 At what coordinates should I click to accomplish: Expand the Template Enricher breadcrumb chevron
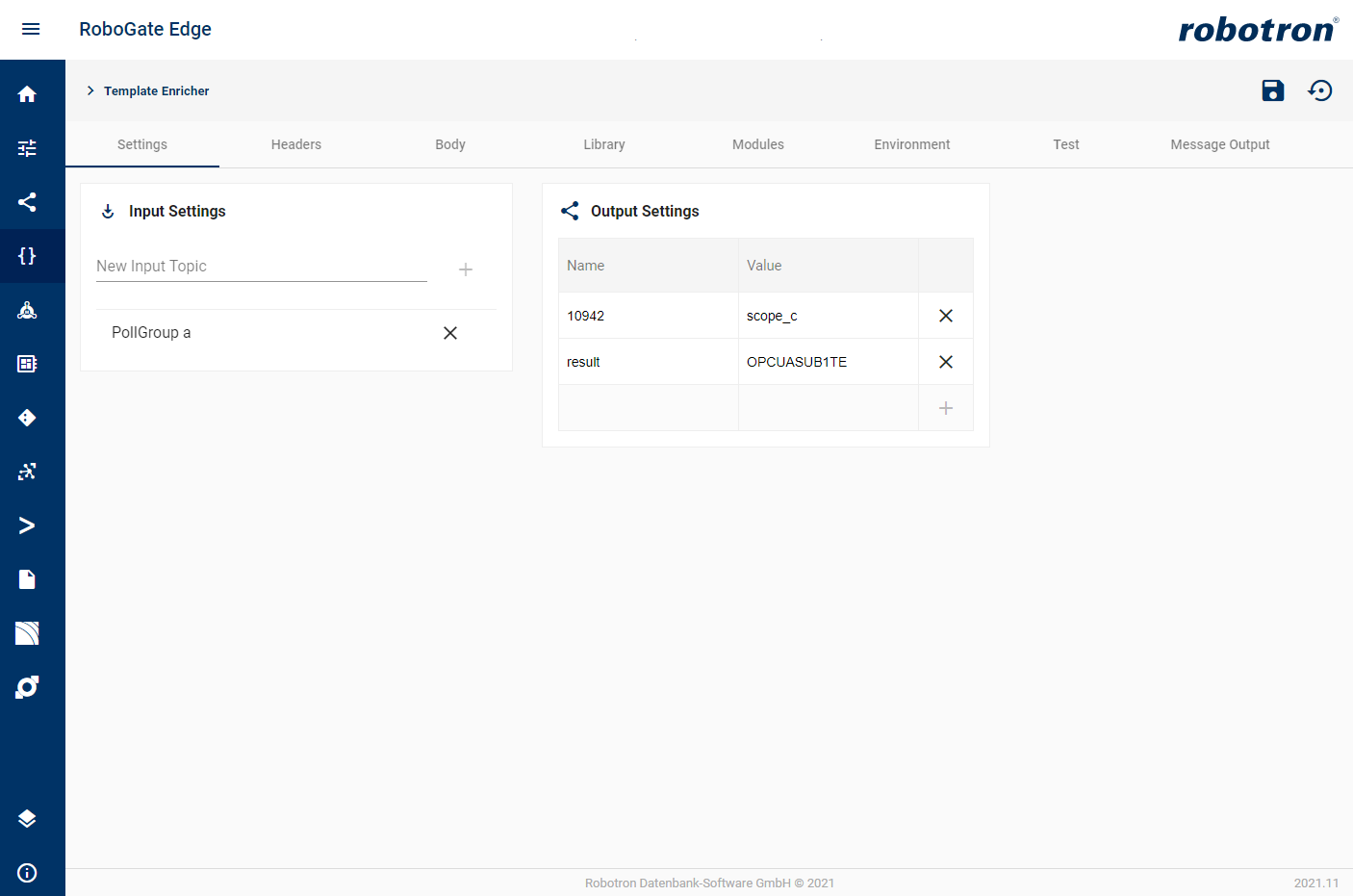[x=90, y=90]
